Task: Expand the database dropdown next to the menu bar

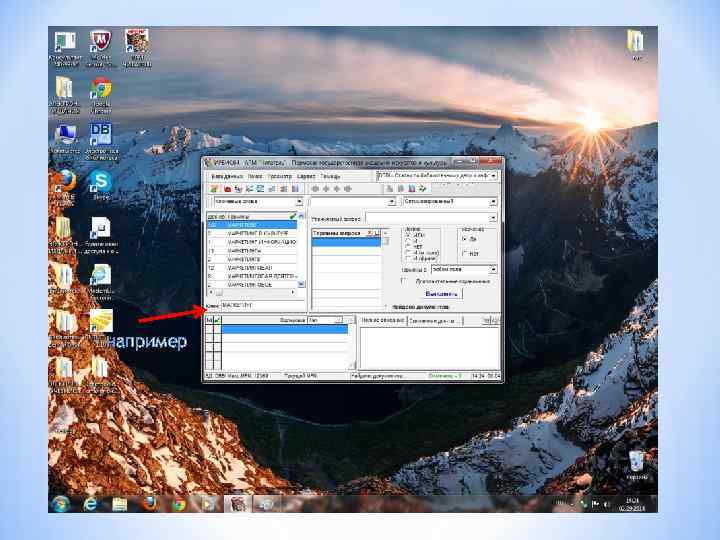Action: coord(494,176)
